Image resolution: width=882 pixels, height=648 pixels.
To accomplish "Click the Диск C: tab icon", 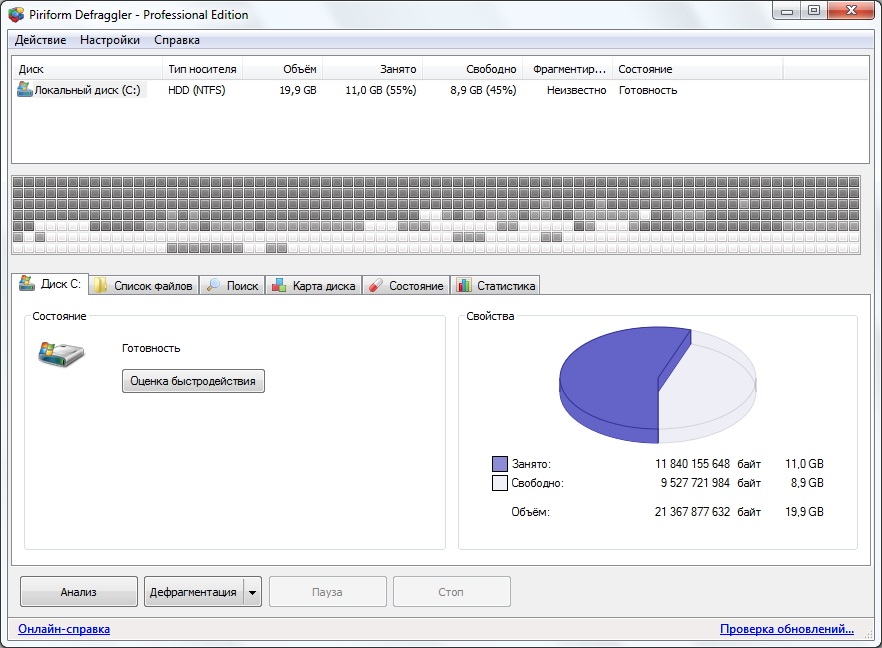I will pos(27,285).
